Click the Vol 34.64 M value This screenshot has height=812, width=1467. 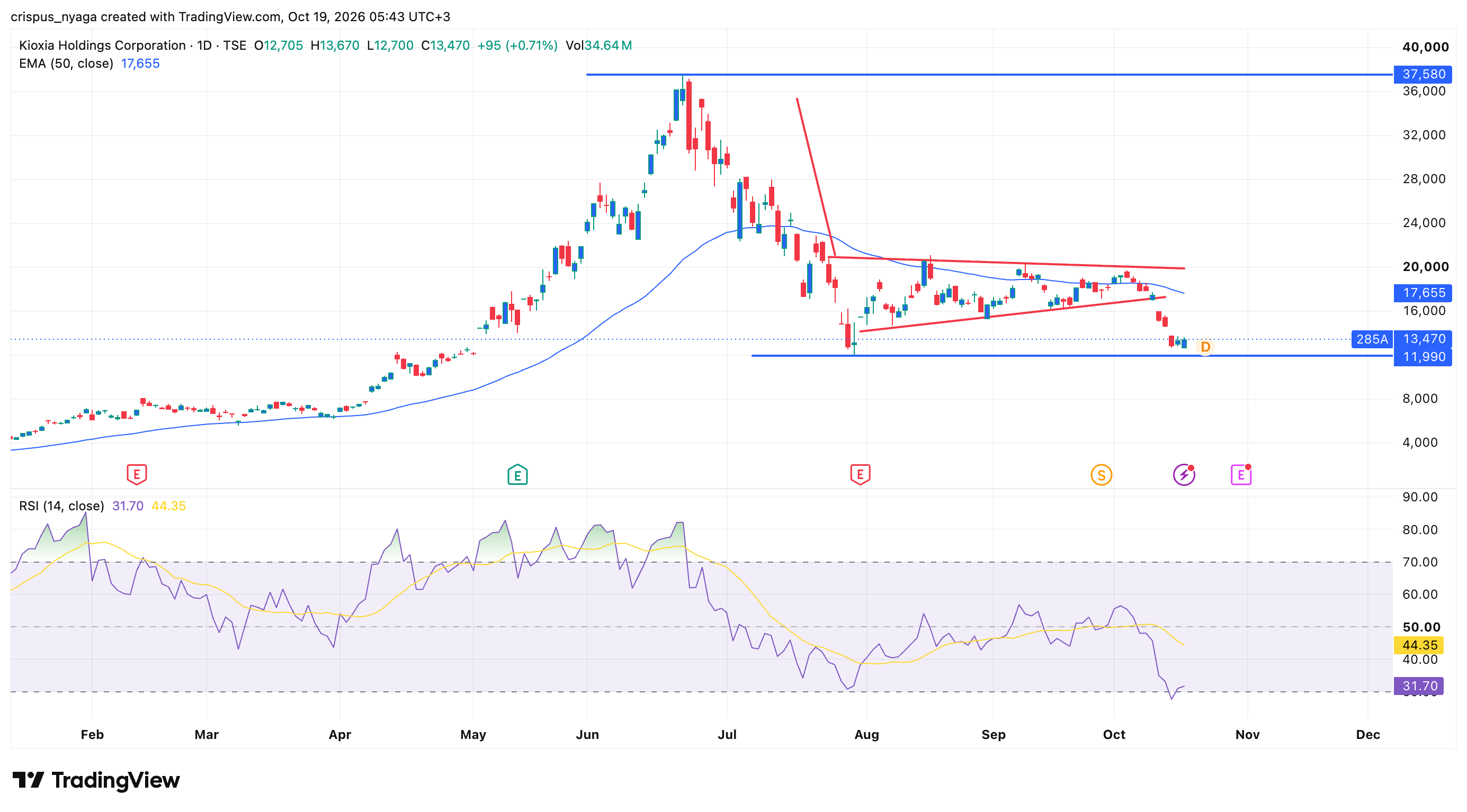(x=598, y=46)
